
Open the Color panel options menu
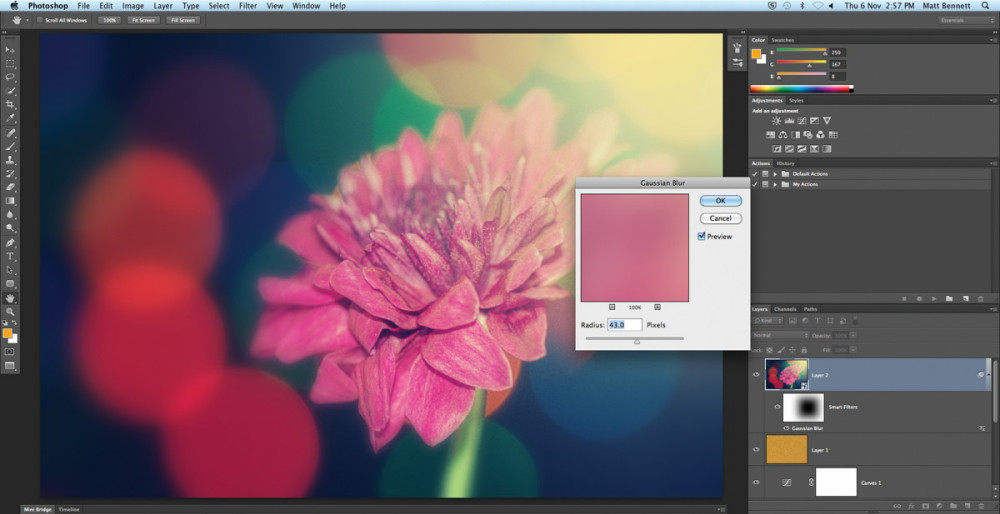993,40
